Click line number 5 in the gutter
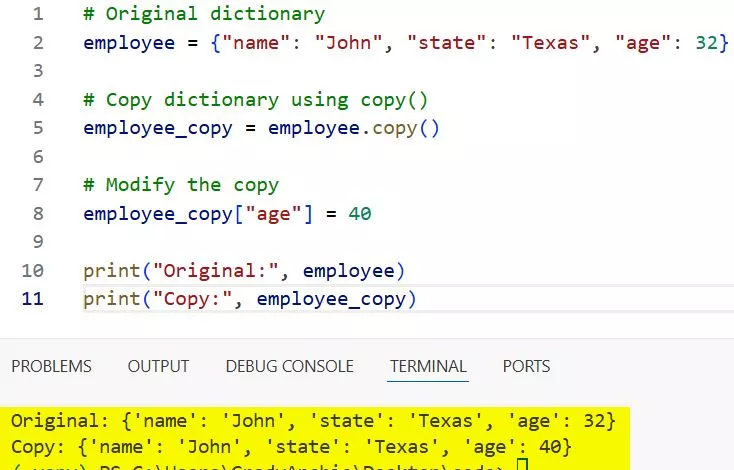Image resolution: width=734 pixels, height=470 pixels. (37, 128)
